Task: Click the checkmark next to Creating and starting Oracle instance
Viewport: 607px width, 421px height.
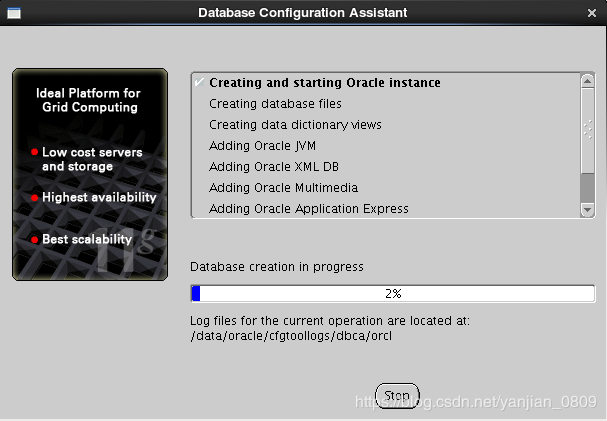Action: pos(199,82)
